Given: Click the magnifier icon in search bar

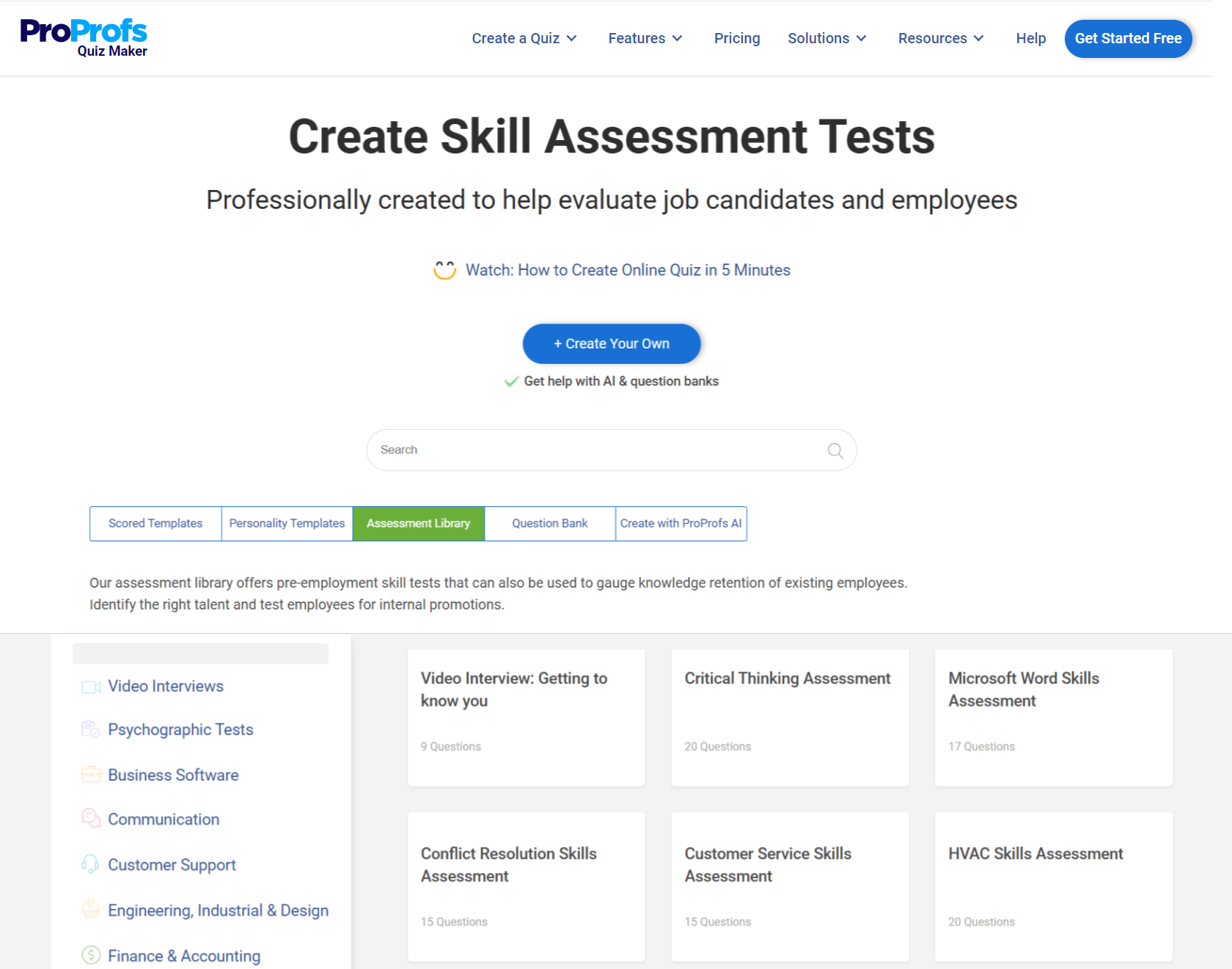Looking at the screenshot, I should coord(835,450).
